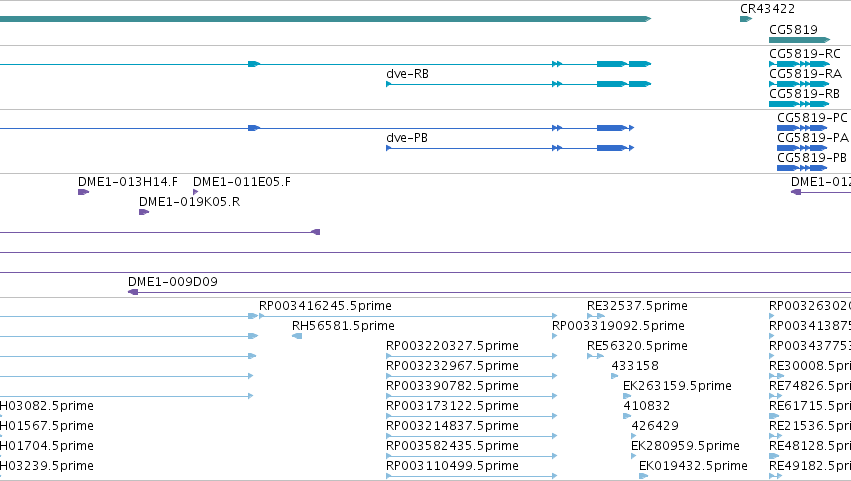Click the RP003110499.5prime EST label

point(452,466)
